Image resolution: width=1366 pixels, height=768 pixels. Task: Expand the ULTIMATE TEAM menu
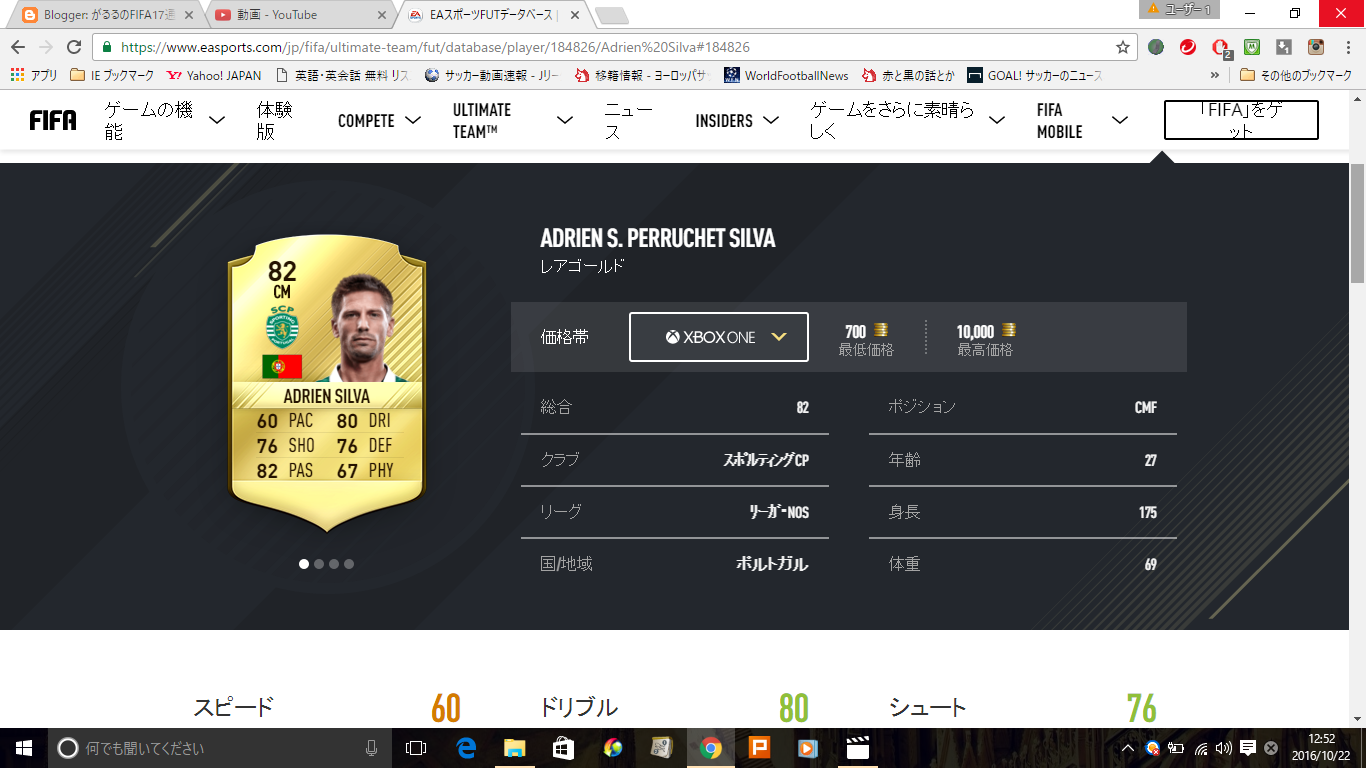513,120
